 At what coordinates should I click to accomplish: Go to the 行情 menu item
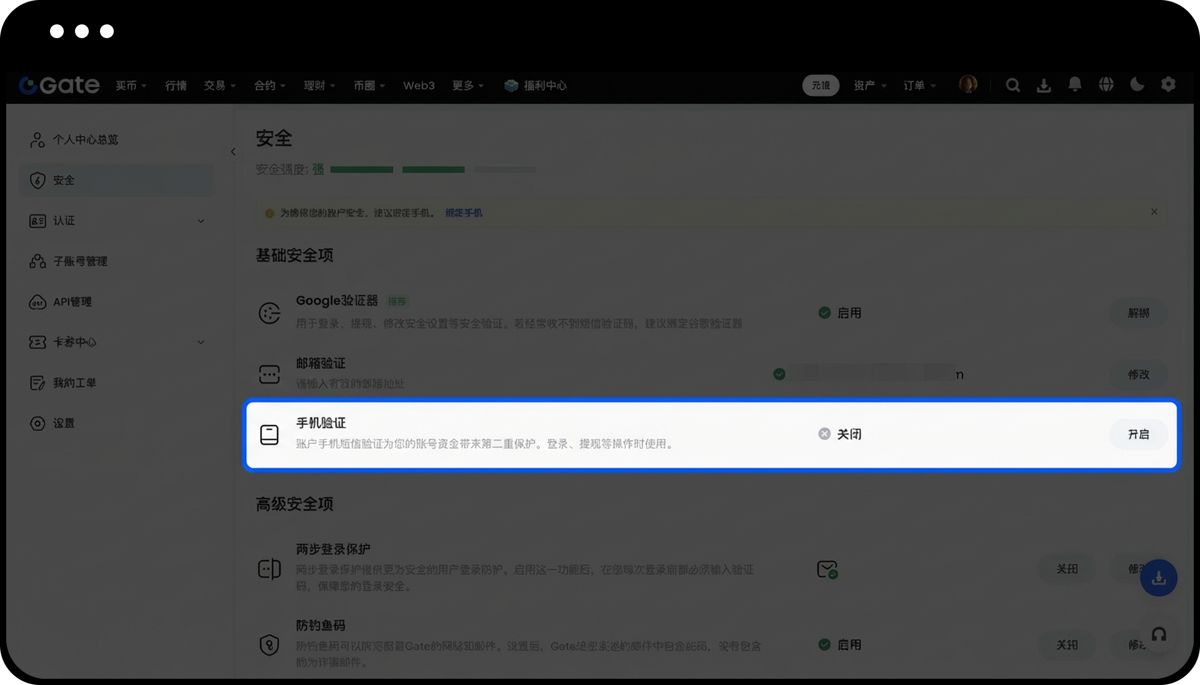[176, 86]
